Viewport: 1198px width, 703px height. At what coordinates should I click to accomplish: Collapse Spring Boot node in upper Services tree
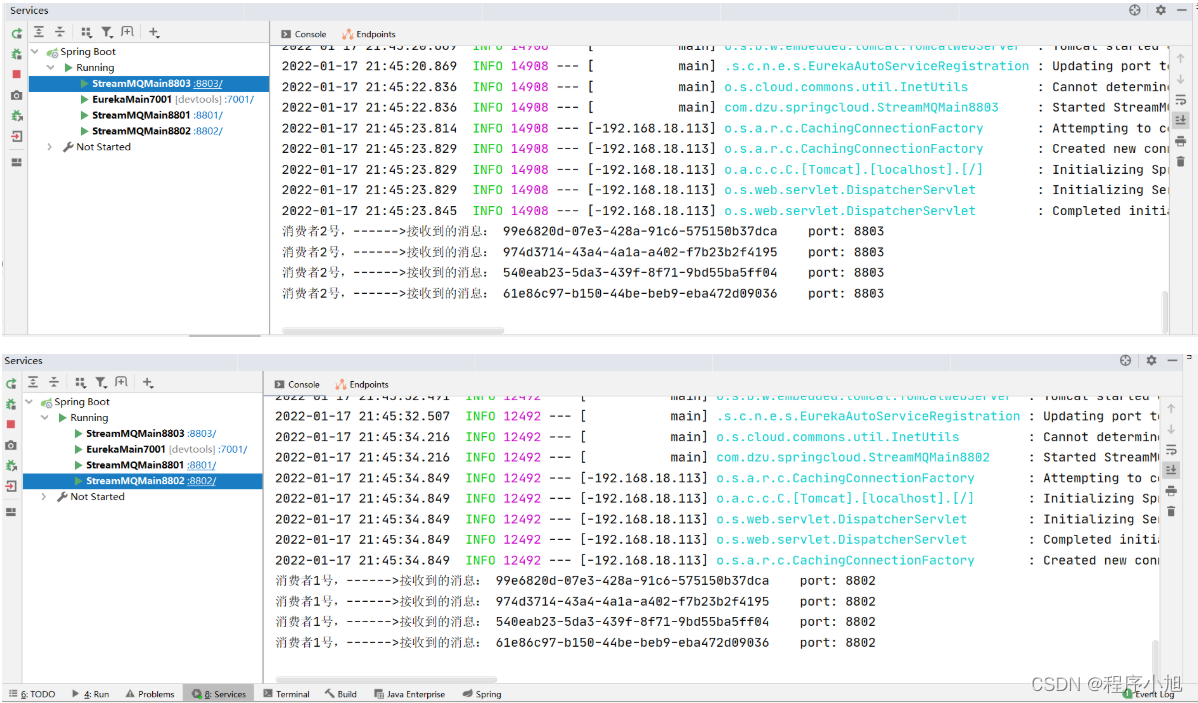(x=35, y=52)
